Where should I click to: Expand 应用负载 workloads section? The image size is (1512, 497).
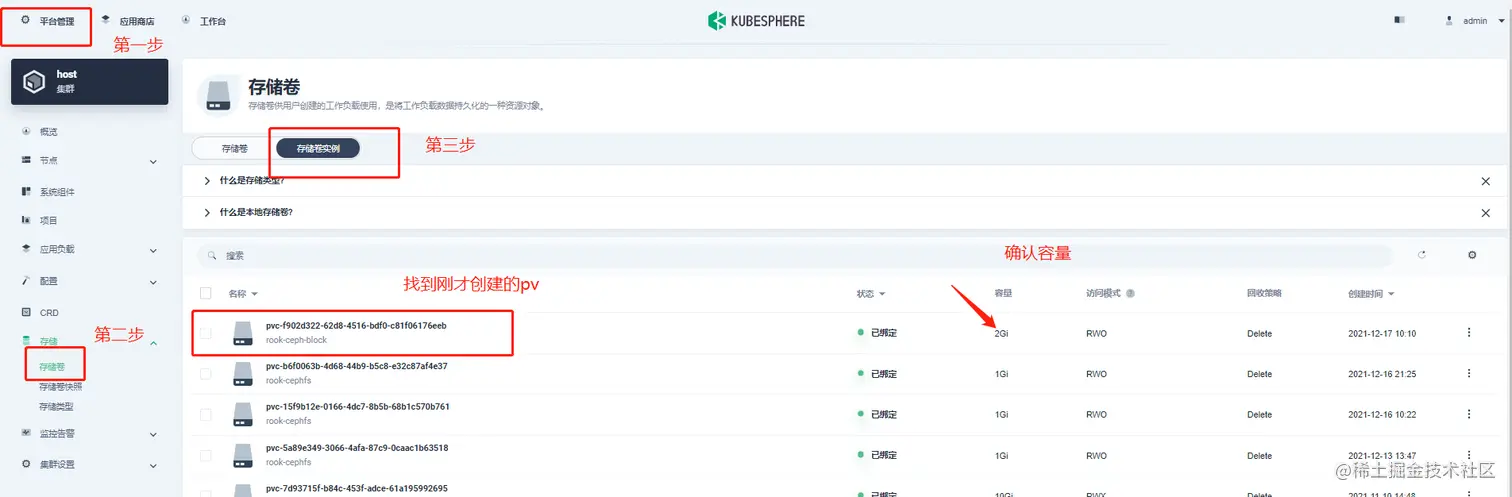pos(90,250)
